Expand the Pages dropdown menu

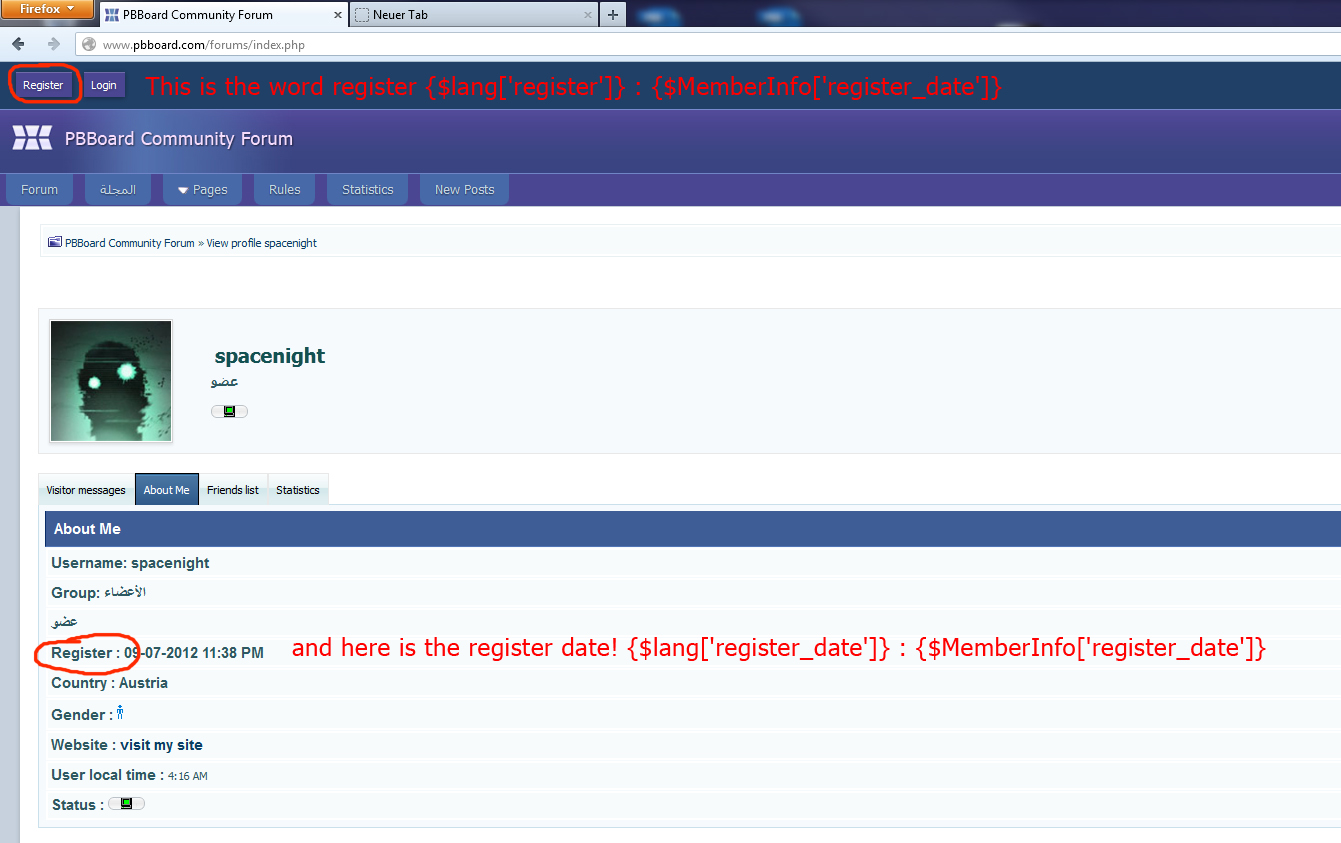pyautogui.click(x=202, y=189)
